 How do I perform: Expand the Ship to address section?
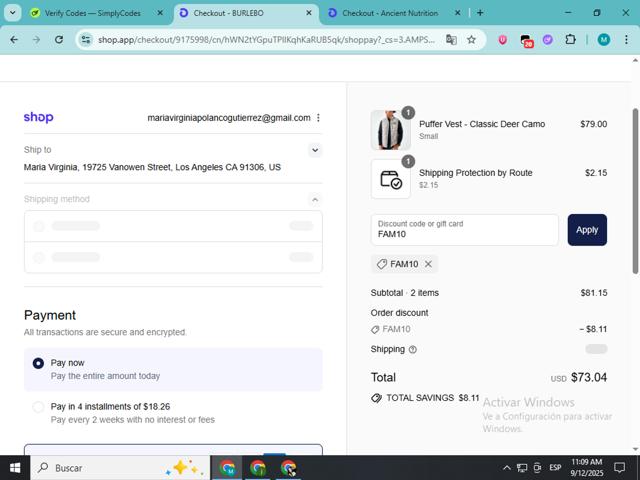[x=315, y=150]
